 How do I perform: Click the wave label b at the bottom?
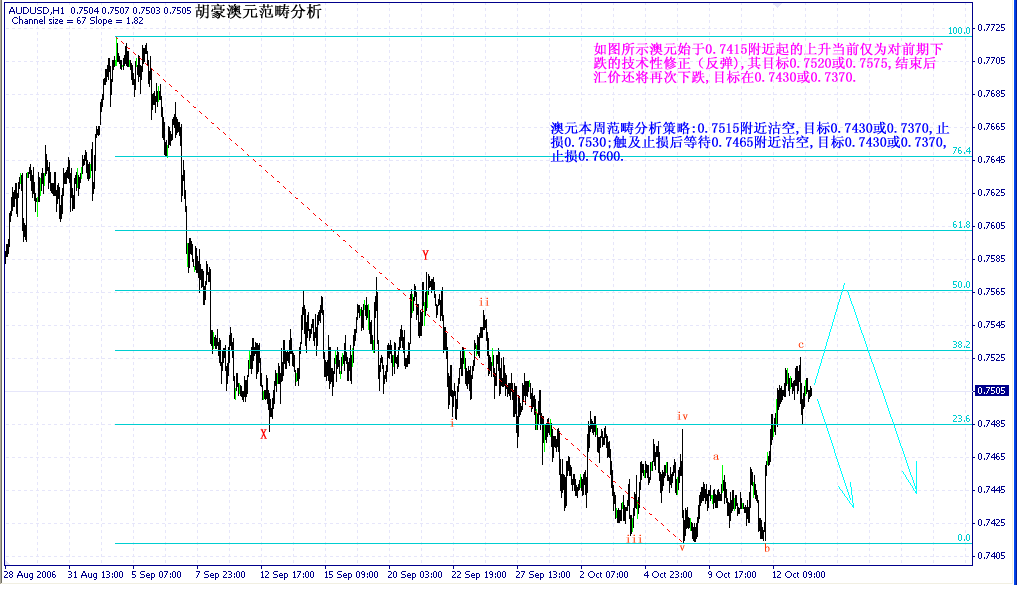767,549
